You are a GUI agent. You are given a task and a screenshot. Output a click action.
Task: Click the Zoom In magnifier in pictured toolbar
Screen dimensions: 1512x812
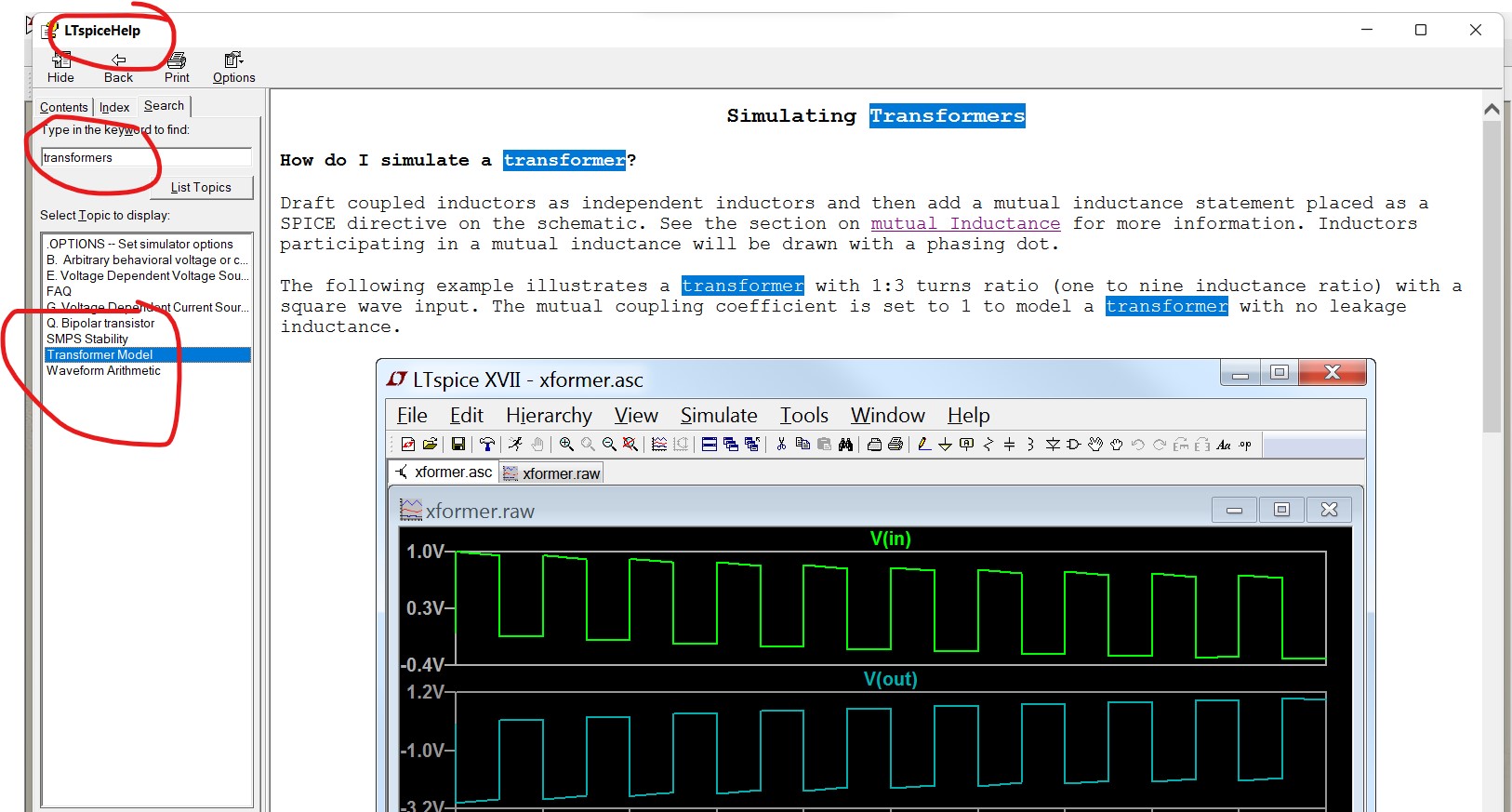click(x=566, y=445)
